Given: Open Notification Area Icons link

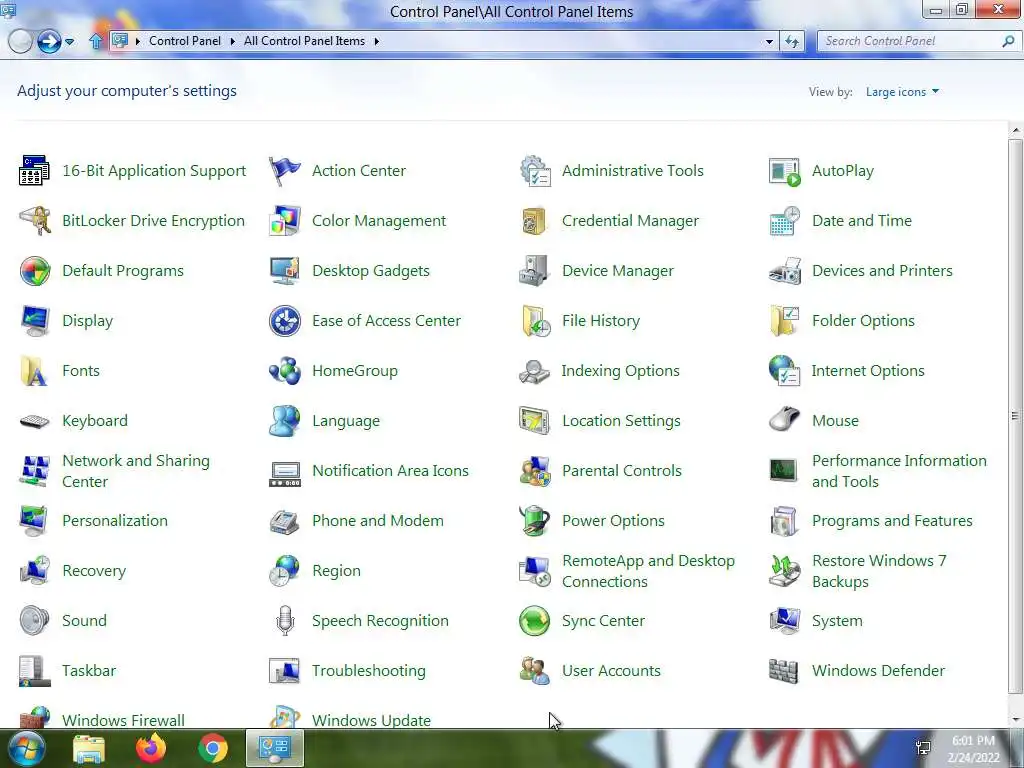Looking at the screenshot, I should pyautogui.click(x=391, y=470).
